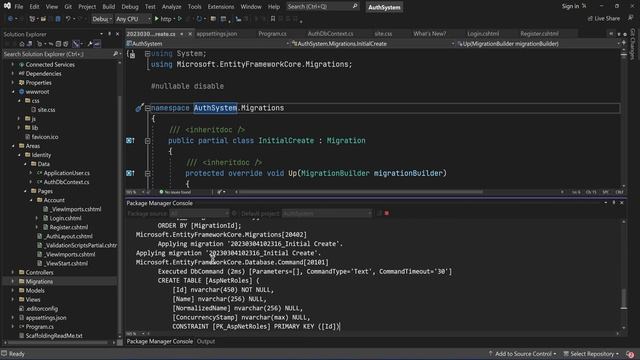Click Show All Files icon in Solution Explorer
Screen dimensions: 640x360
pos(65,44)
